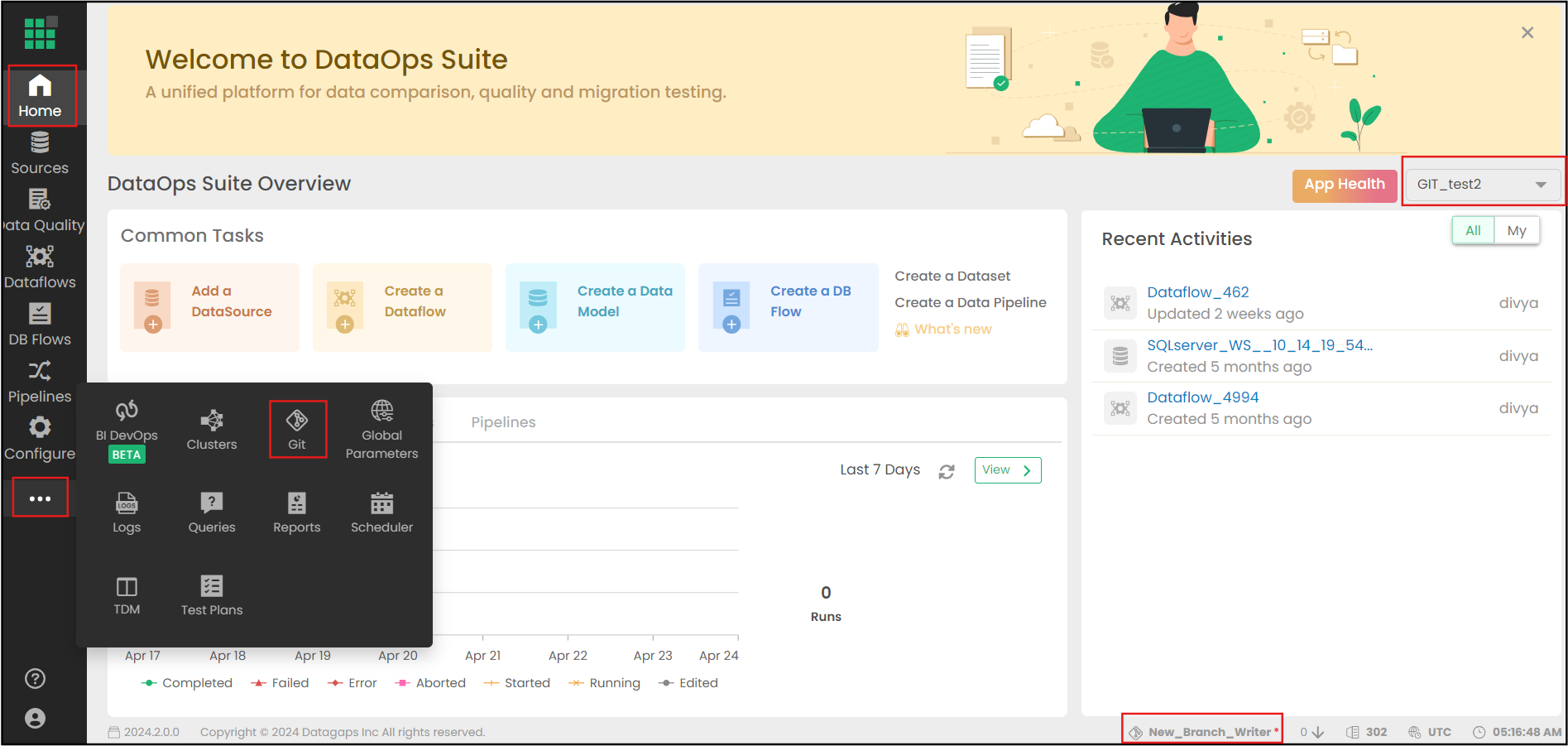The width and height of the screenshot is (1568, 746).
Task: Open Logs from the popup menu
Action: click(127, 513)
